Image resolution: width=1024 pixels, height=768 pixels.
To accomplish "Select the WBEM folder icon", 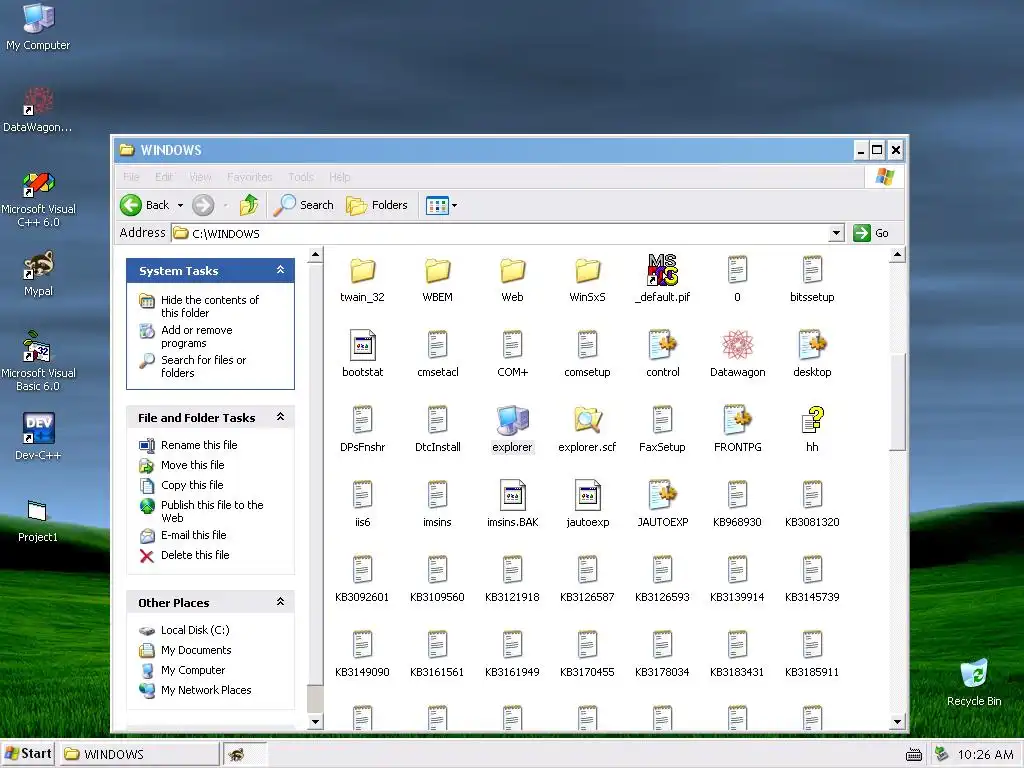I will click(x=438, y=270).
